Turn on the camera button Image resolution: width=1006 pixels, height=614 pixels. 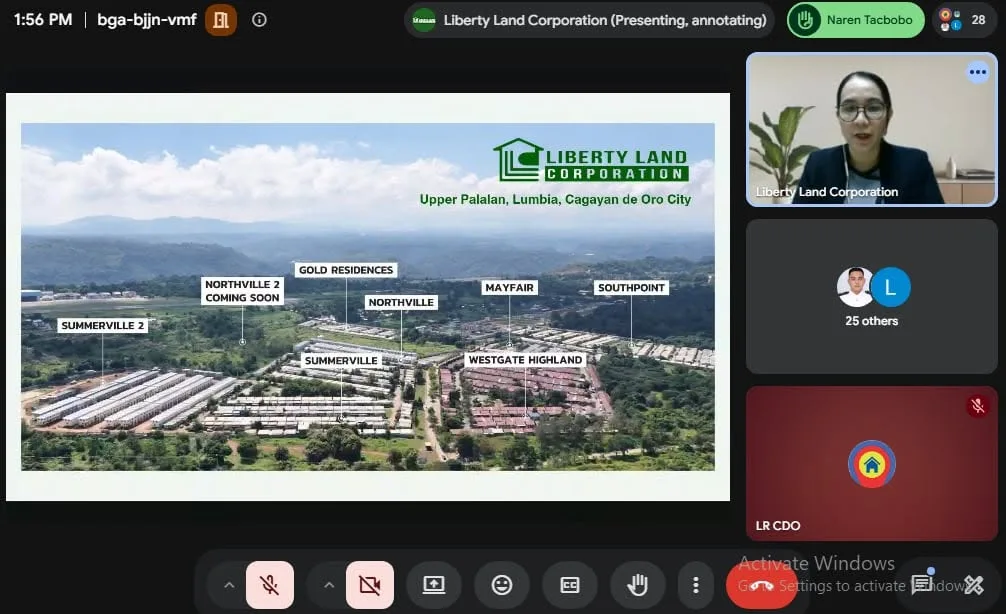[x=370, y=584]
